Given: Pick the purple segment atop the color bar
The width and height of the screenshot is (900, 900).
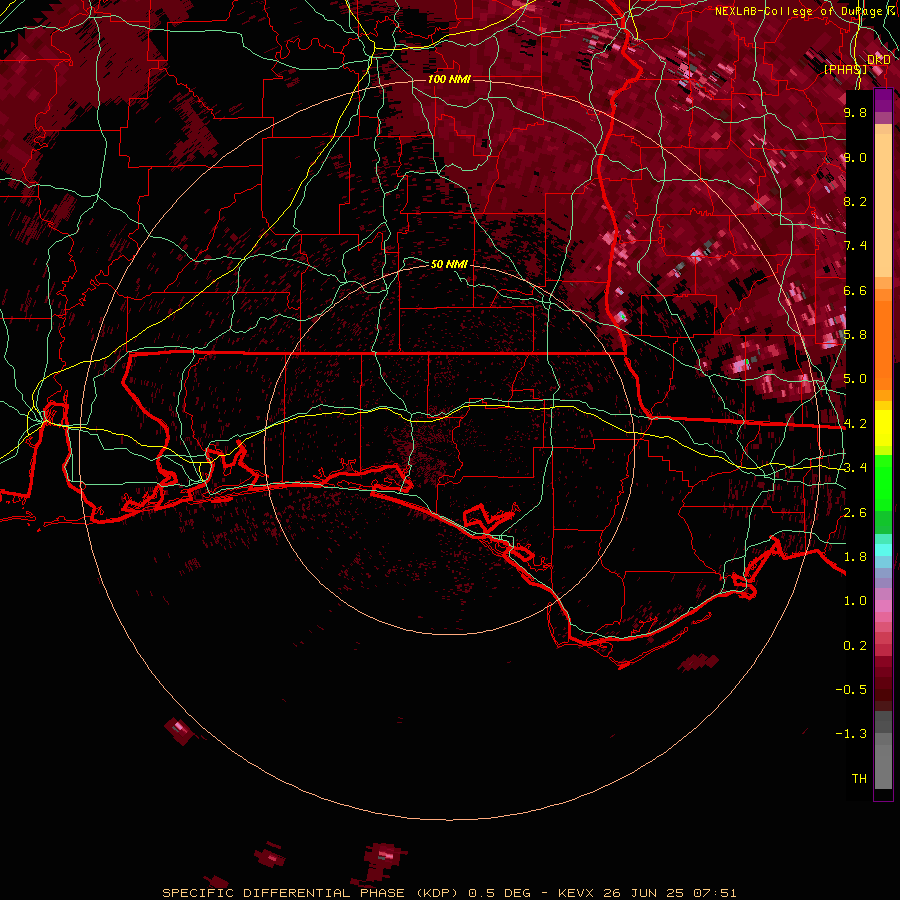Looking at the screenshot, I should click(883, 100).
